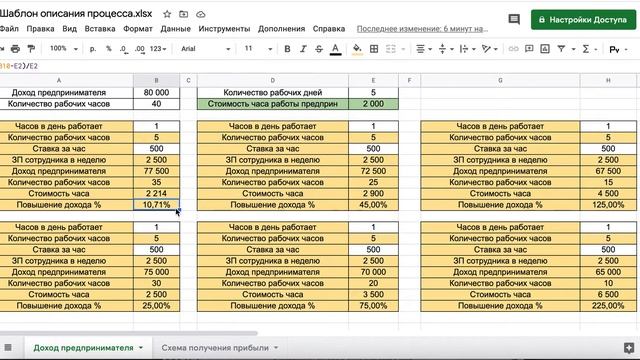Open the Инструменты menu
640x360 pixels.
point(224,29)
